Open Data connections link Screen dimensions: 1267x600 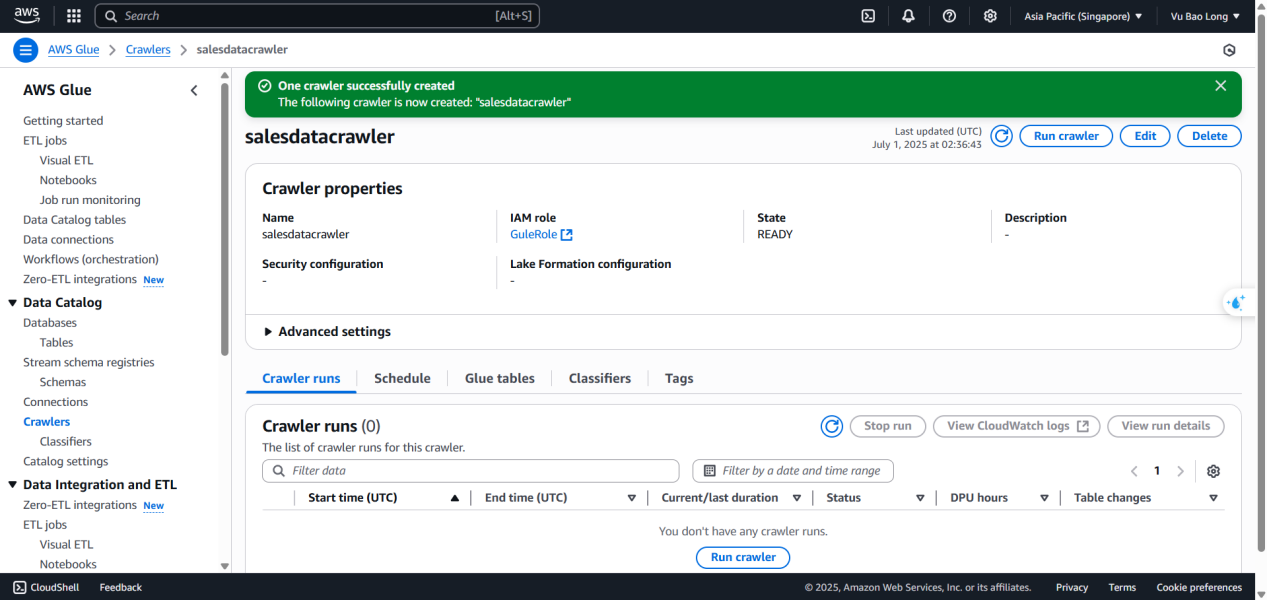(x=68, y=240)
